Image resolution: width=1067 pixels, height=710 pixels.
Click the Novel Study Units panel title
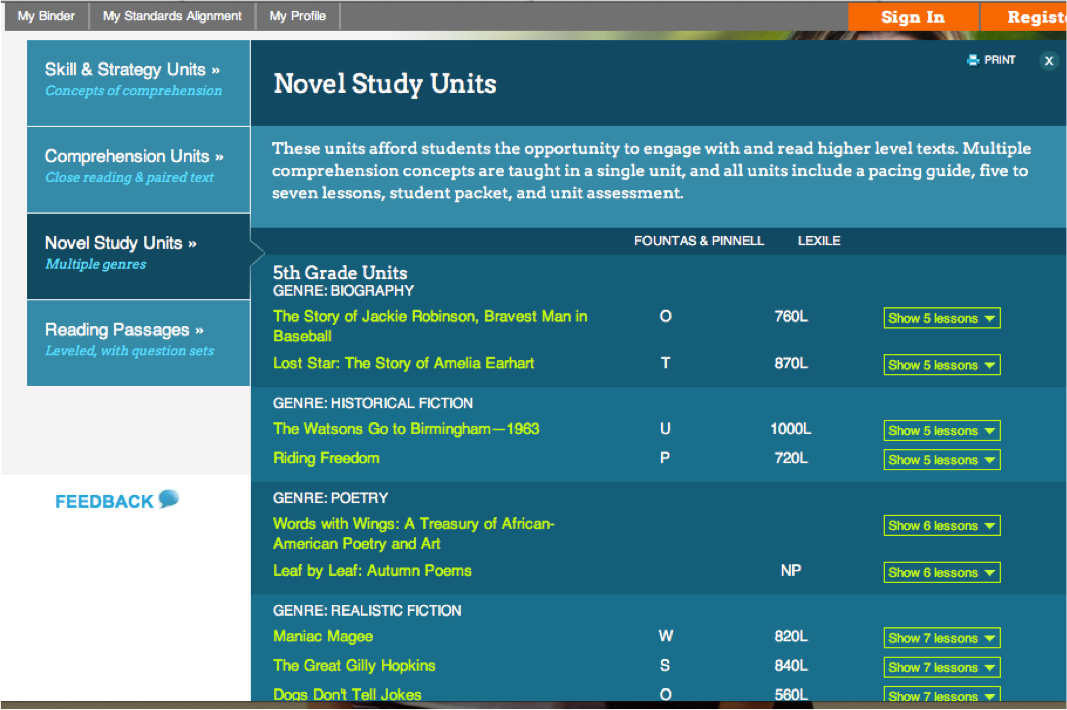click(x=385, y=84)
